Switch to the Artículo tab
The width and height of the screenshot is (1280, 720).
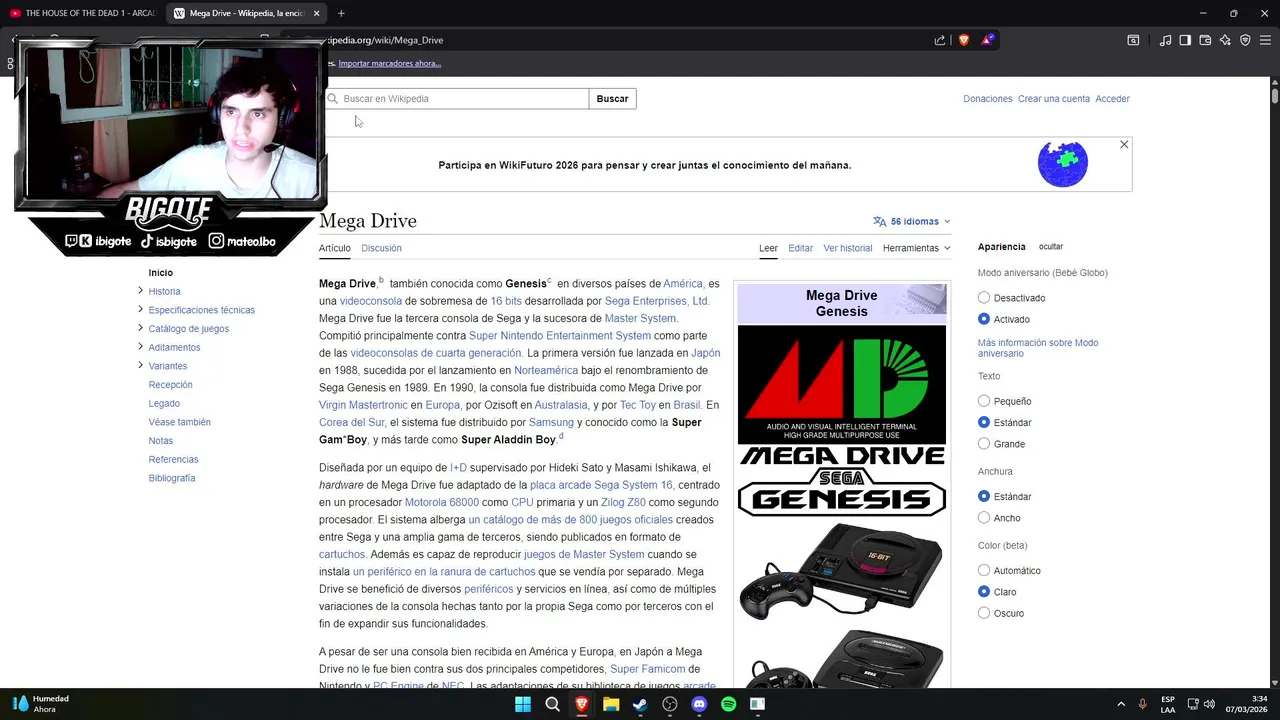(335, 248)
